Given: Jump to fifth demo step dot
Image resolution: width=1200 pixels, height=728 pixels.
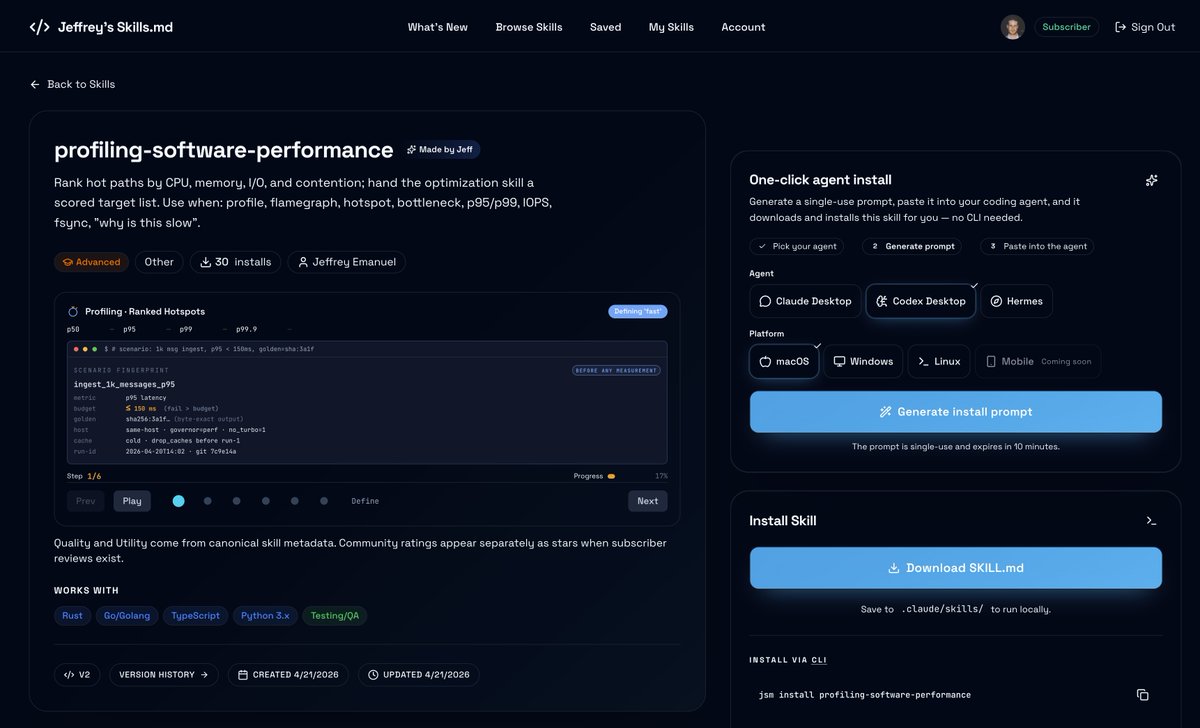Looking at the screenshot, I should [x=294, y=501].
